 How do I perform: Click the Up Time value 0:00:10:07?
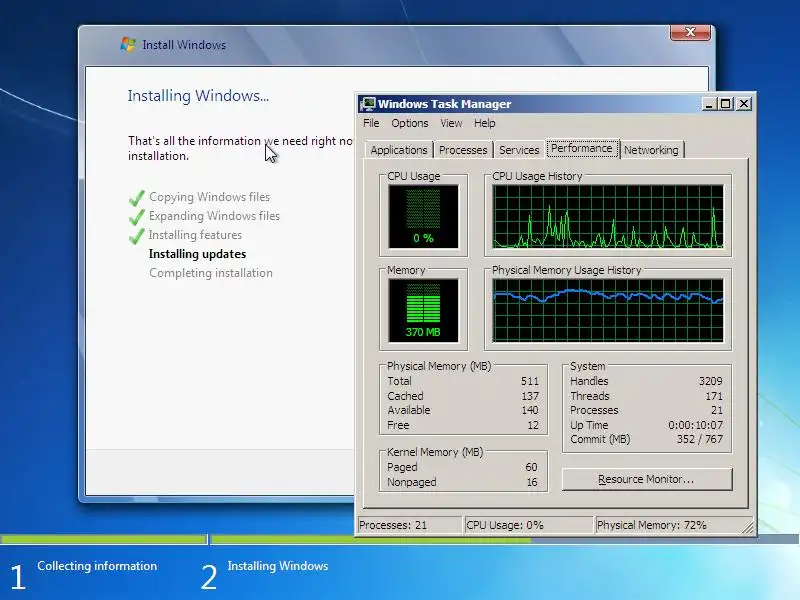[695, 425]
